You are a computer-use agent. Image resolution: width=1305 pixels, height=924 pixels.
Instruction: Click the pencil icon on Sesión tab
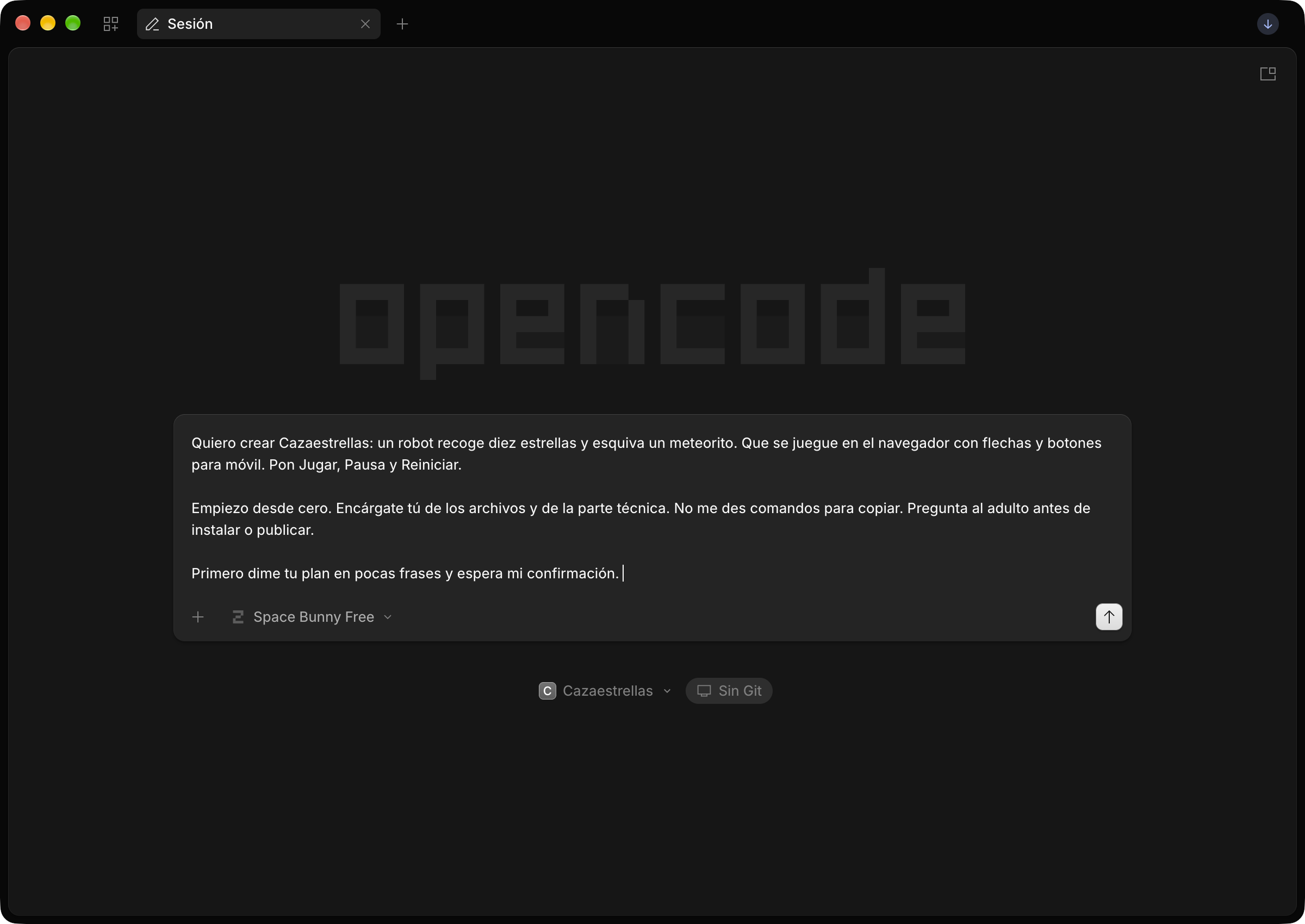click(153, 24)
